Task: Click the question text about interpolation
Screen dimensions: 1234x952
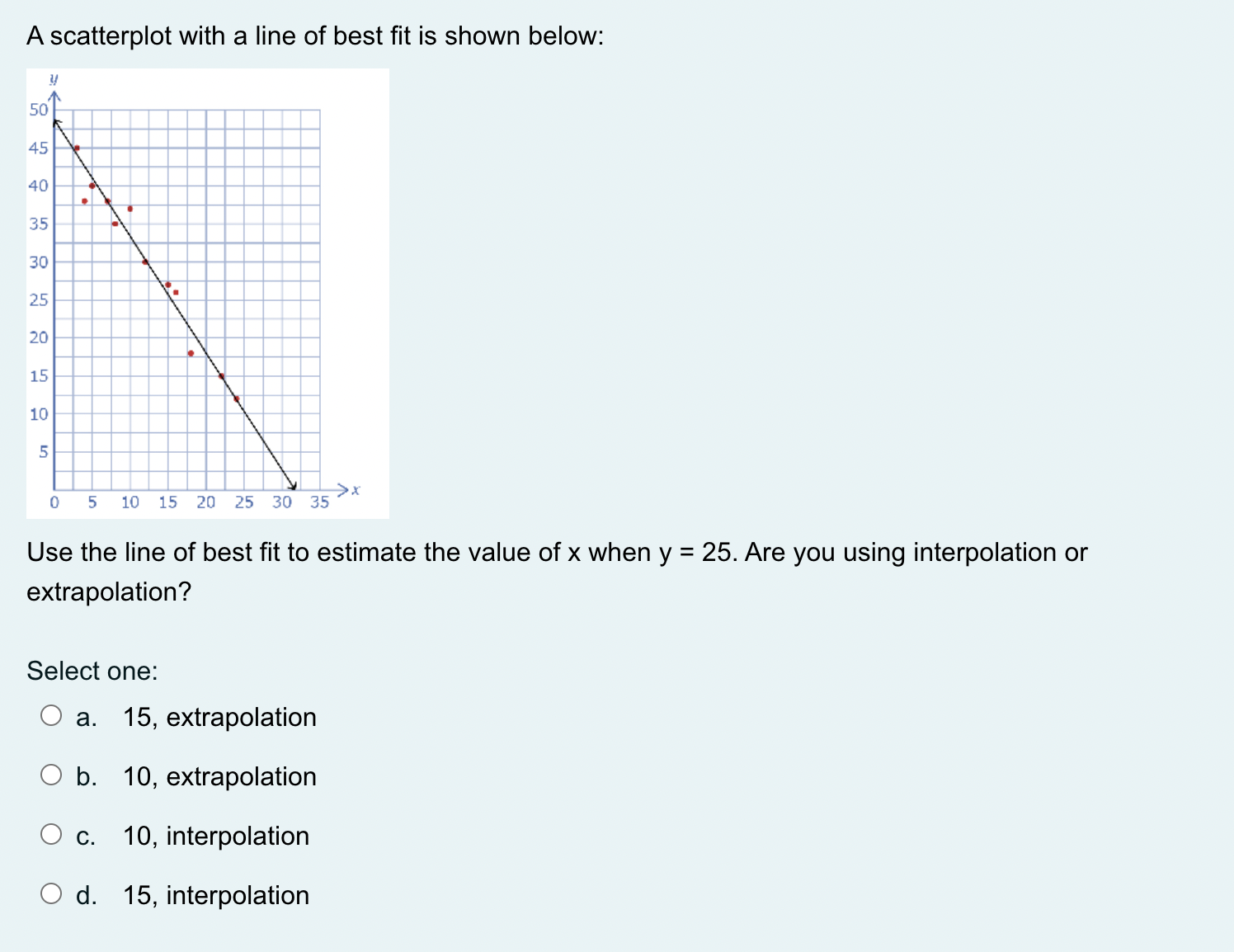Action: click(x=557, y=553)
